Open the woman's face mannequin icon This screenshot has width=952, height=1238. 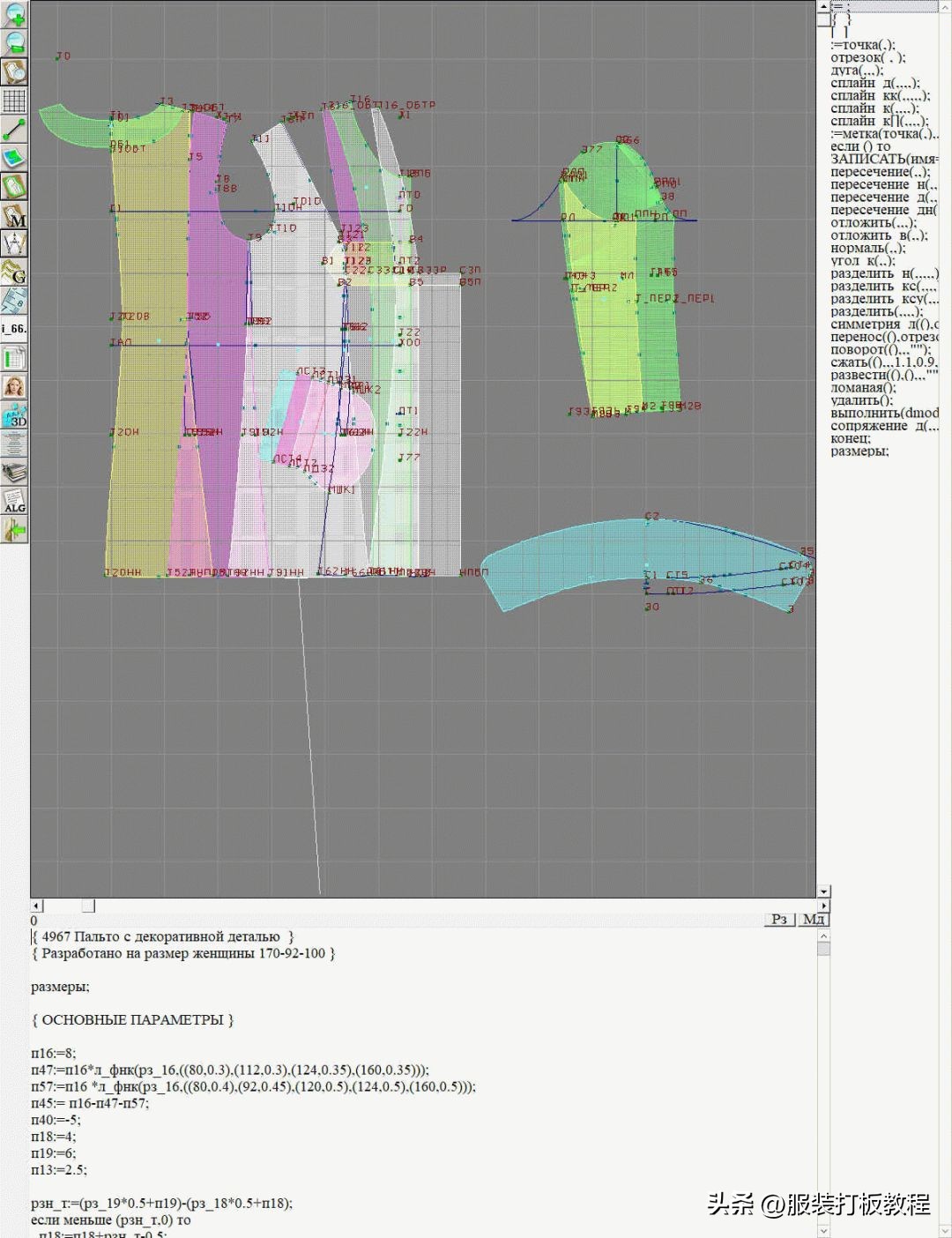pyautogui.click(x=14, y=386)
